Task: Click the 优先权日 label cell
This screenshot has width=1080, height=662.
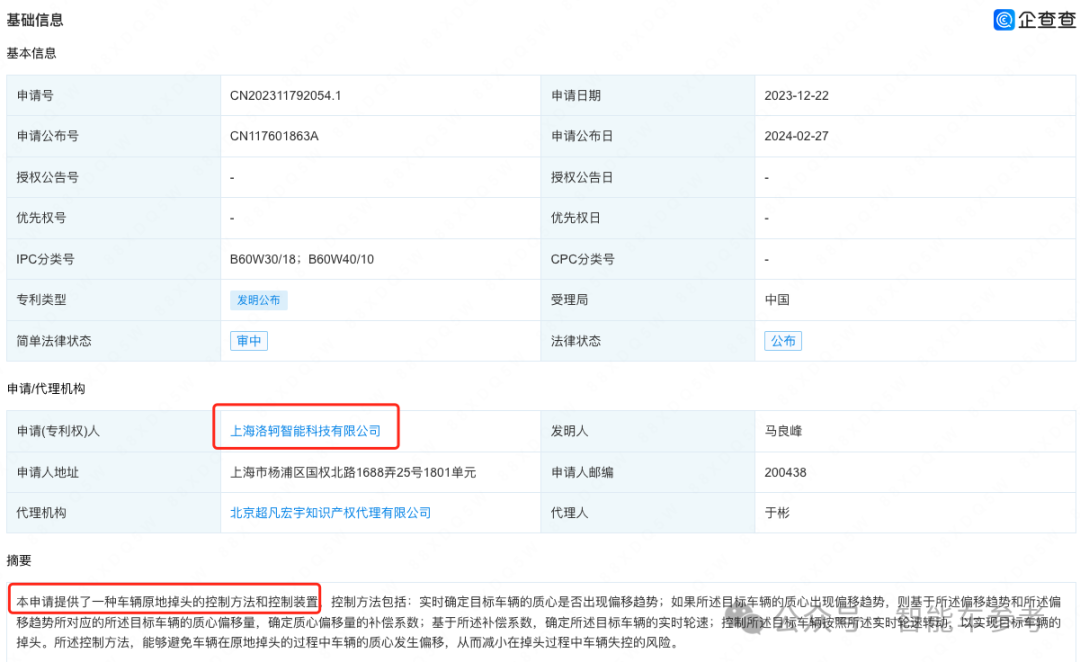Action: coord(647,218)
